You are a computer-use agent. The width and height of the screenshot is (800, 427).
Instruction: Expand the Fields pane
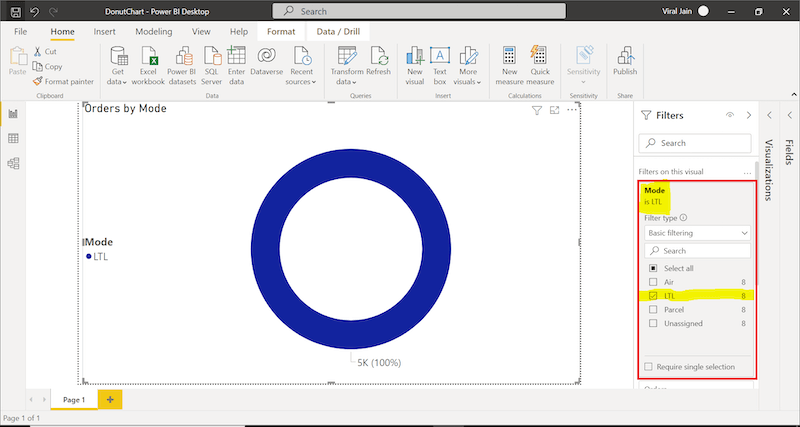tap(789, 115)
